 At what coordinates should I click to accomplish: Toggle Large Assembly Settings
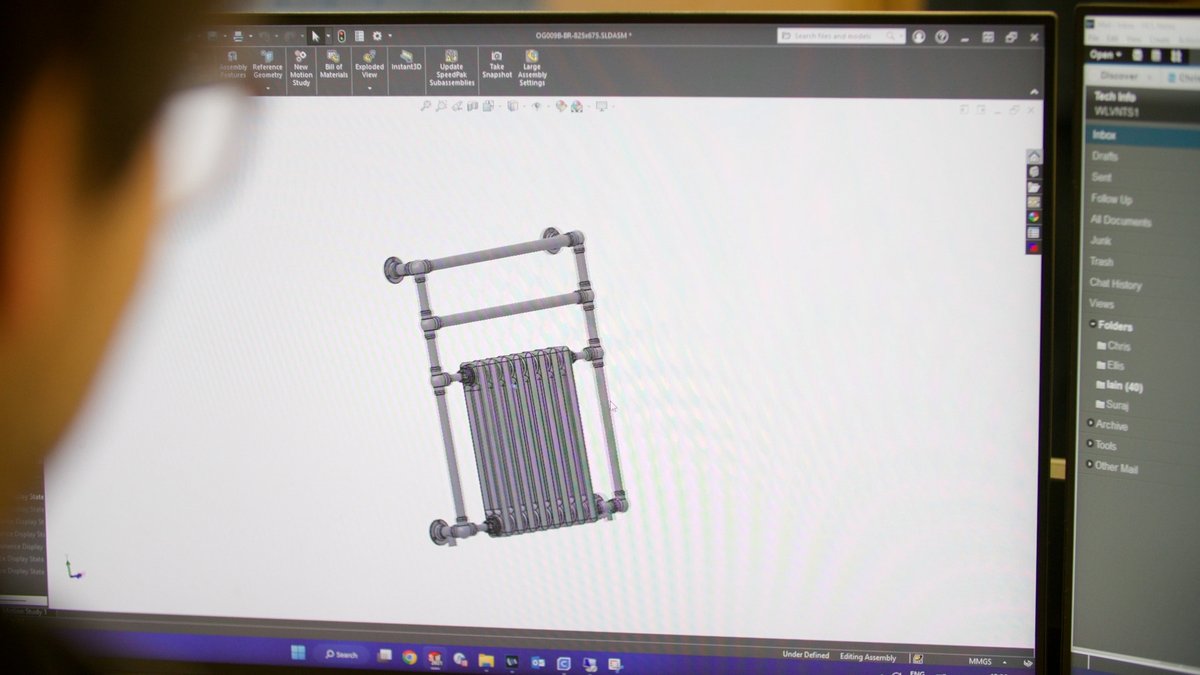tap(531, 68)
